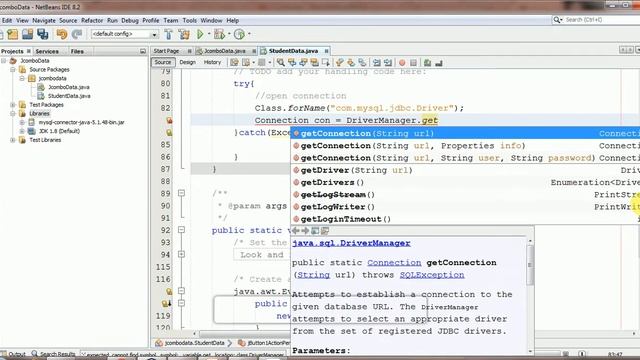This screenshot has width=640, height=360.
Task: Click the Debug Project icon
Action: pos(220,34)
